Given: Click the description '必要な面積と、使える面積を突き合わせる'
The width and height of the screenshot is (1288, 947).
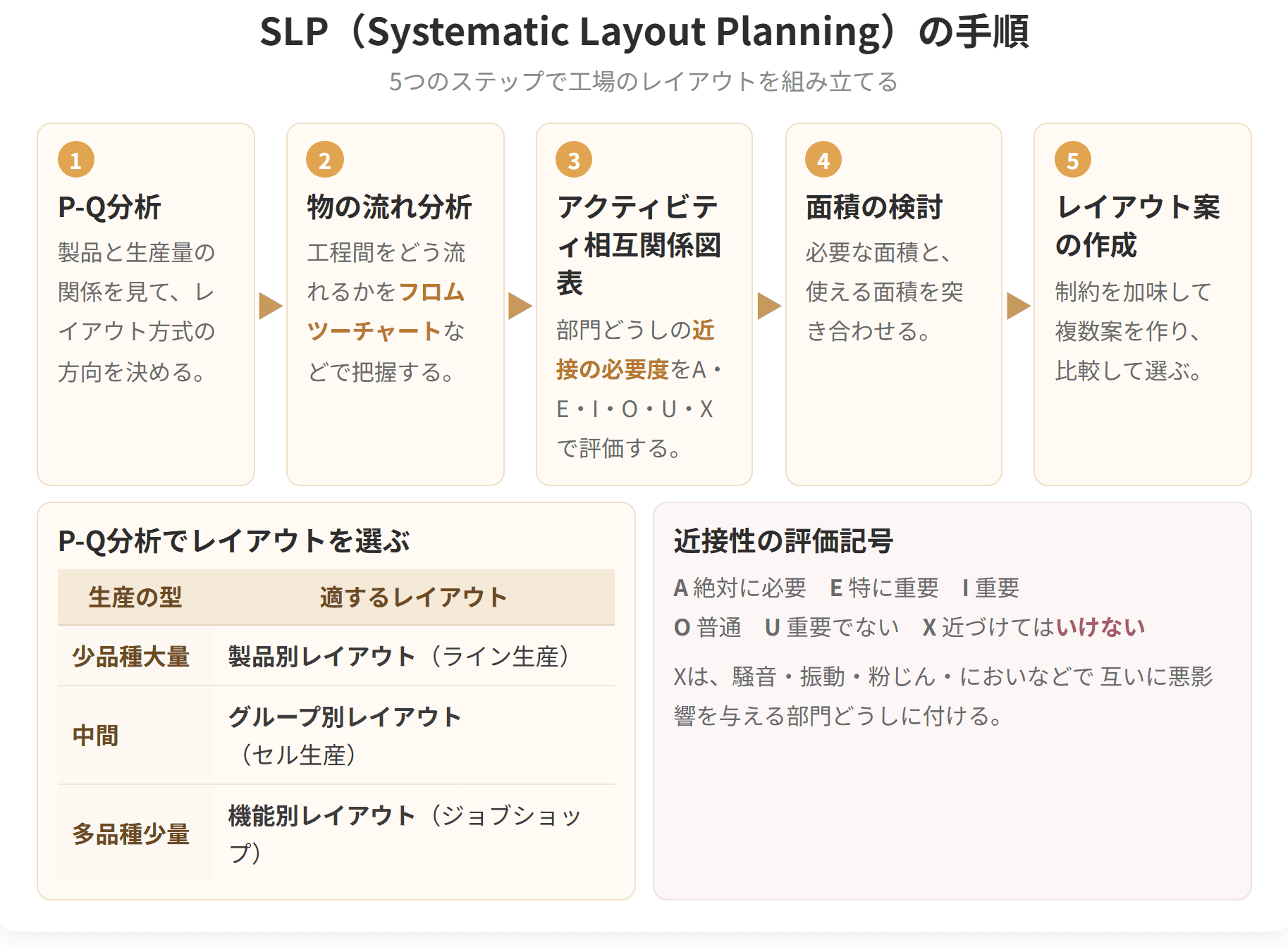Looking at the screenshot, I should point(885,292).
